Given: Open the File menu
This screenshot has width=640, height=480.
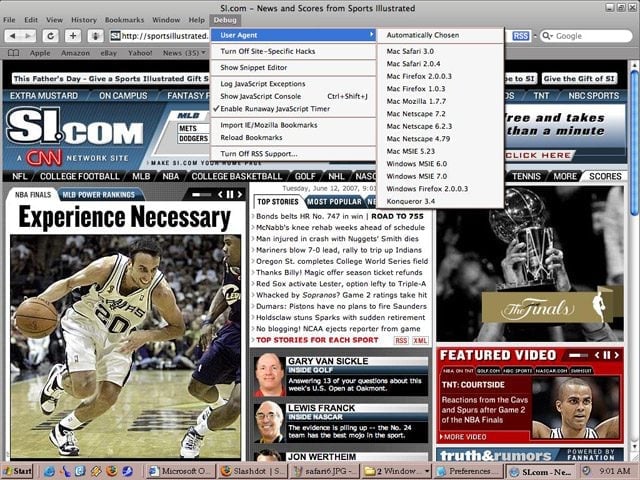Looking at the screenshot, I should 9,20.
